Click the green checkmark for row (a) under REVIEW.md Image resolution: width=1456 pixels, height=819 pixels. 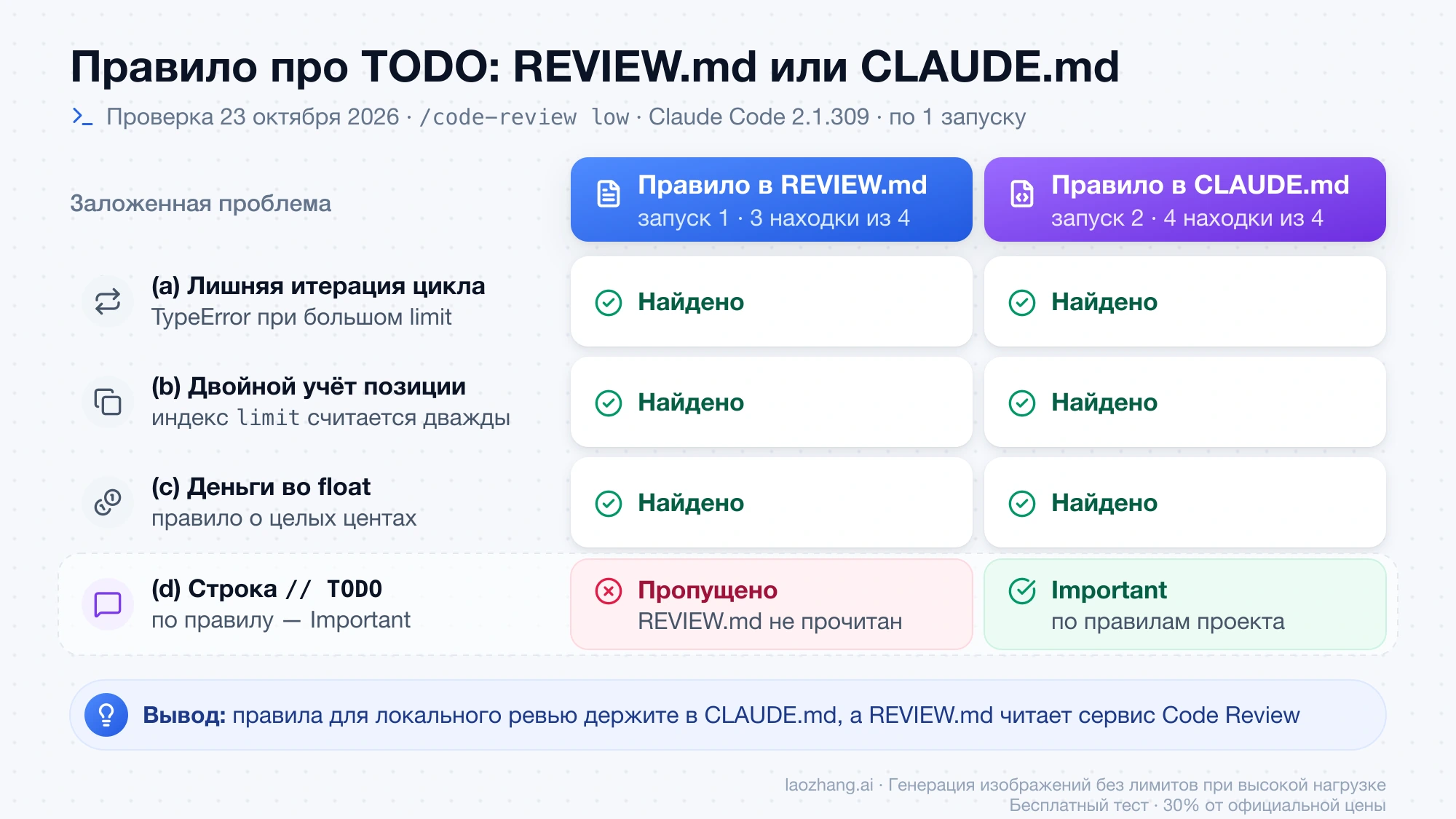point(609,302)
